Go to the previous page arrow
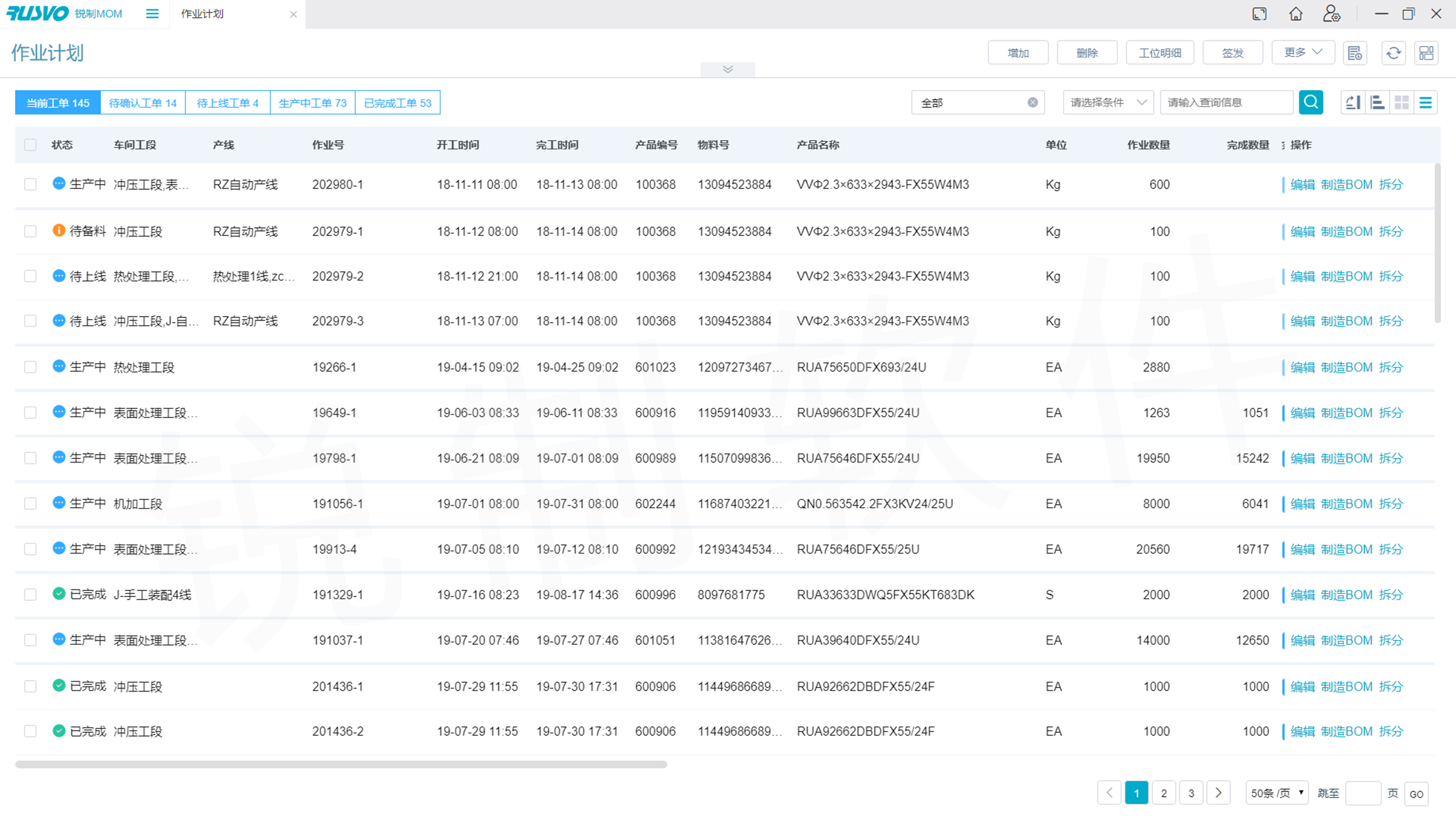 click(x=1109, y=792)
